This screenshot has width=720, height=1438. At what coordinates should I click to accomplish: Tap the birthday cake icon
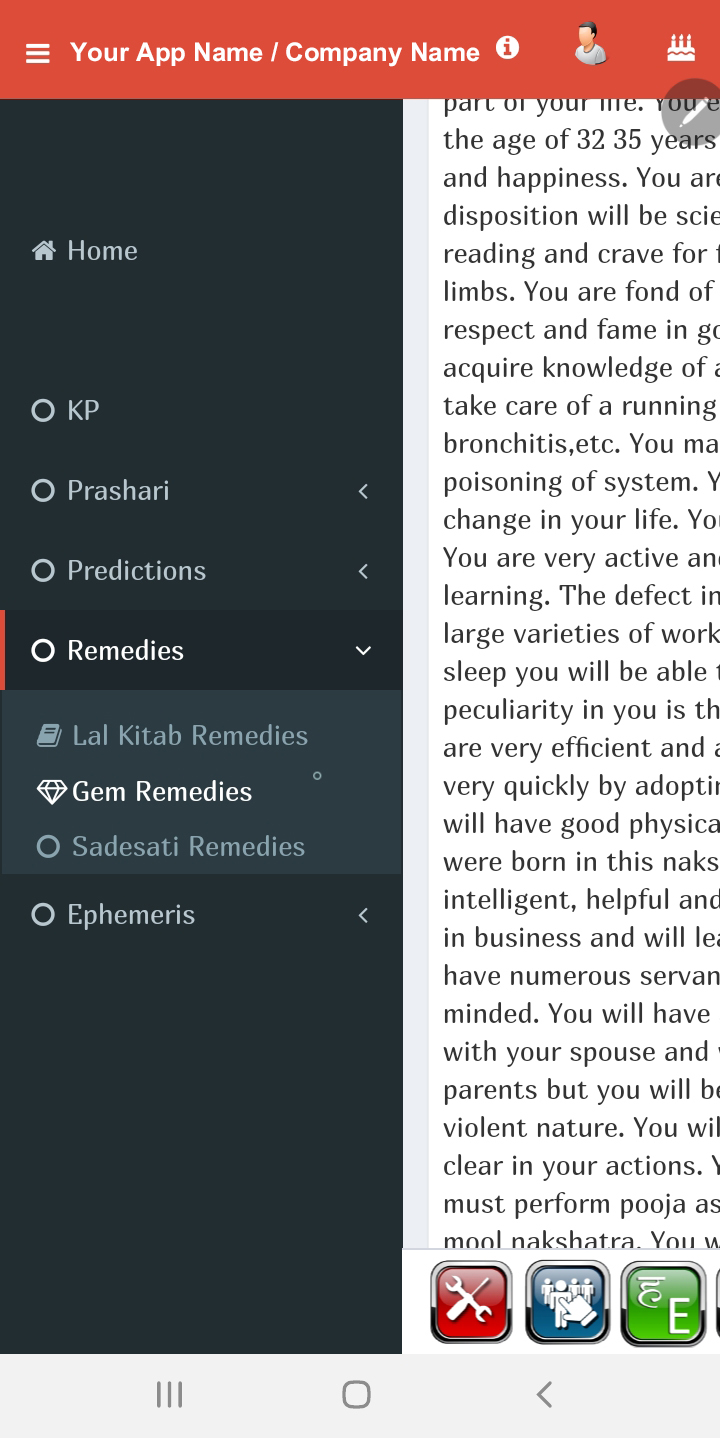[x=681, y=47]
